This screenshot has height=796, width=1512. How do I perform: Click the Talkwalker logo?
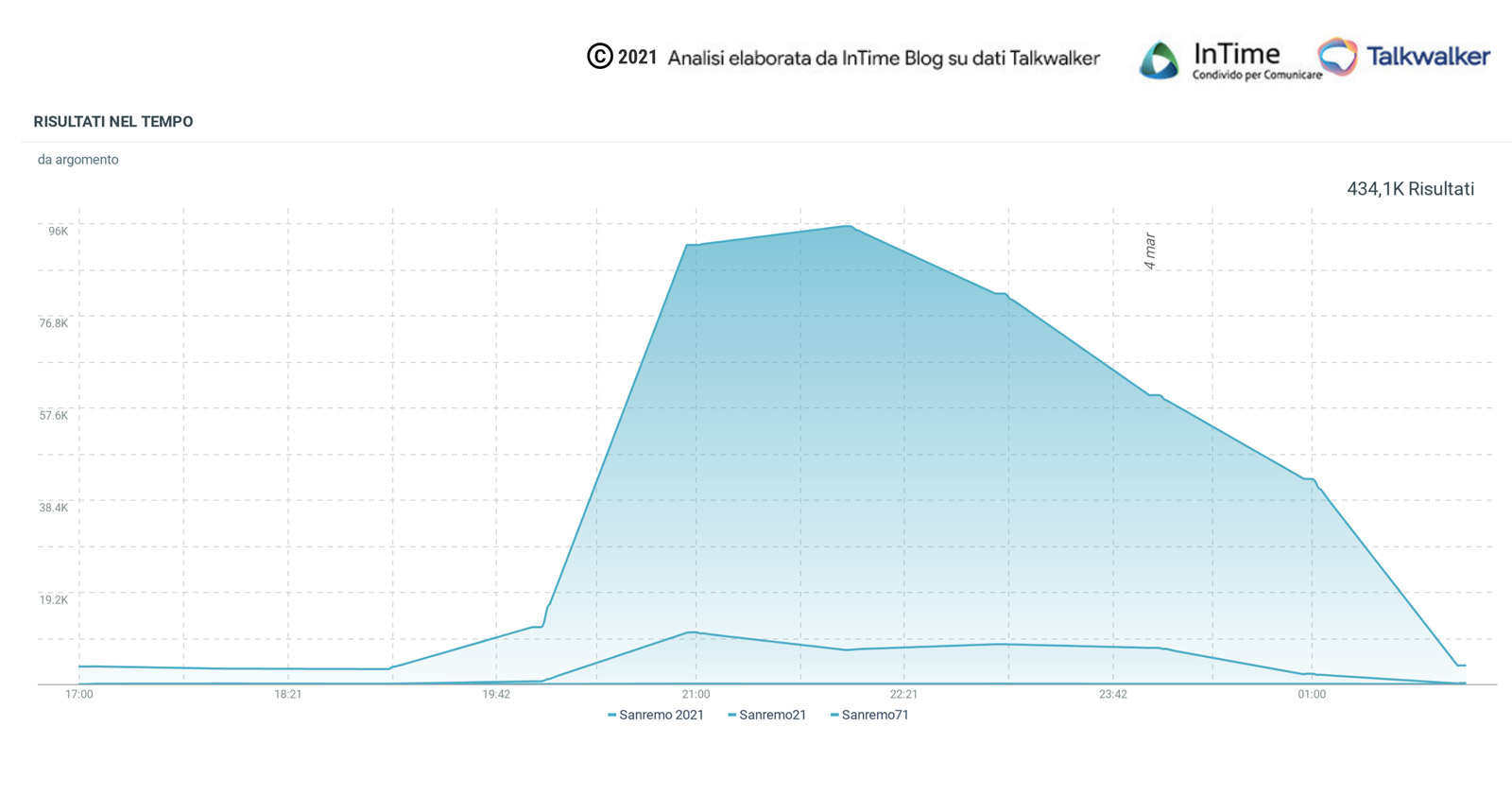pos(1403,57)
